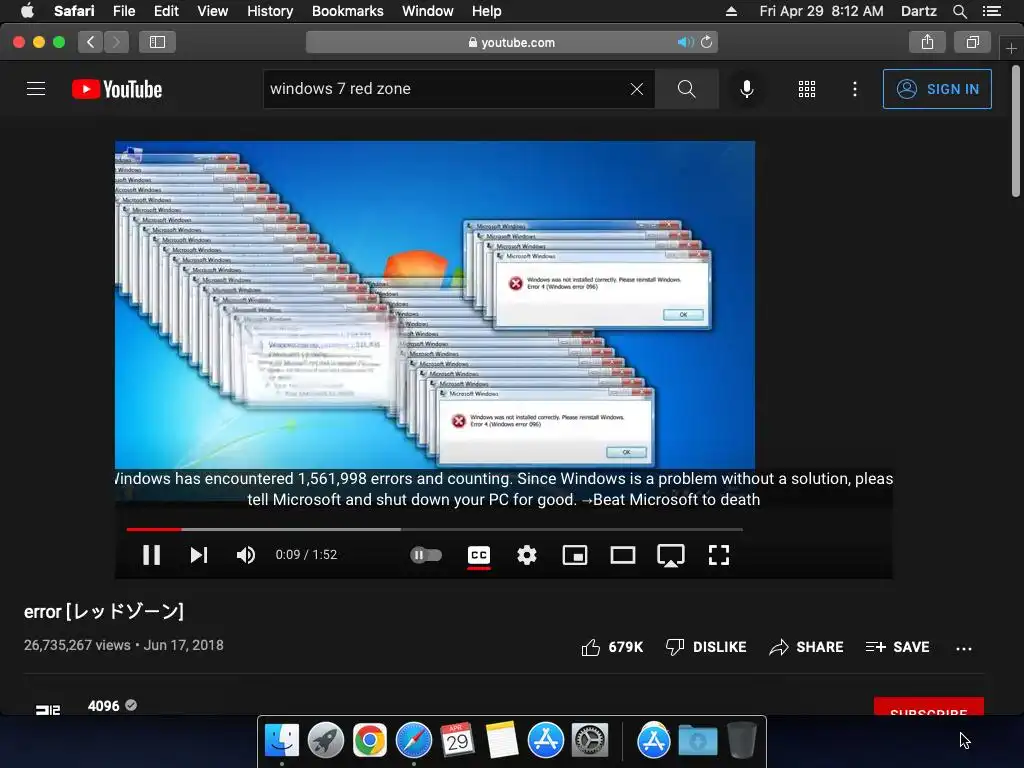Viewport: 1024px width, 768px height.
Task: Open the three-dot YouTube settings menu
Action: pyautogui.click(x=855, y=89)
